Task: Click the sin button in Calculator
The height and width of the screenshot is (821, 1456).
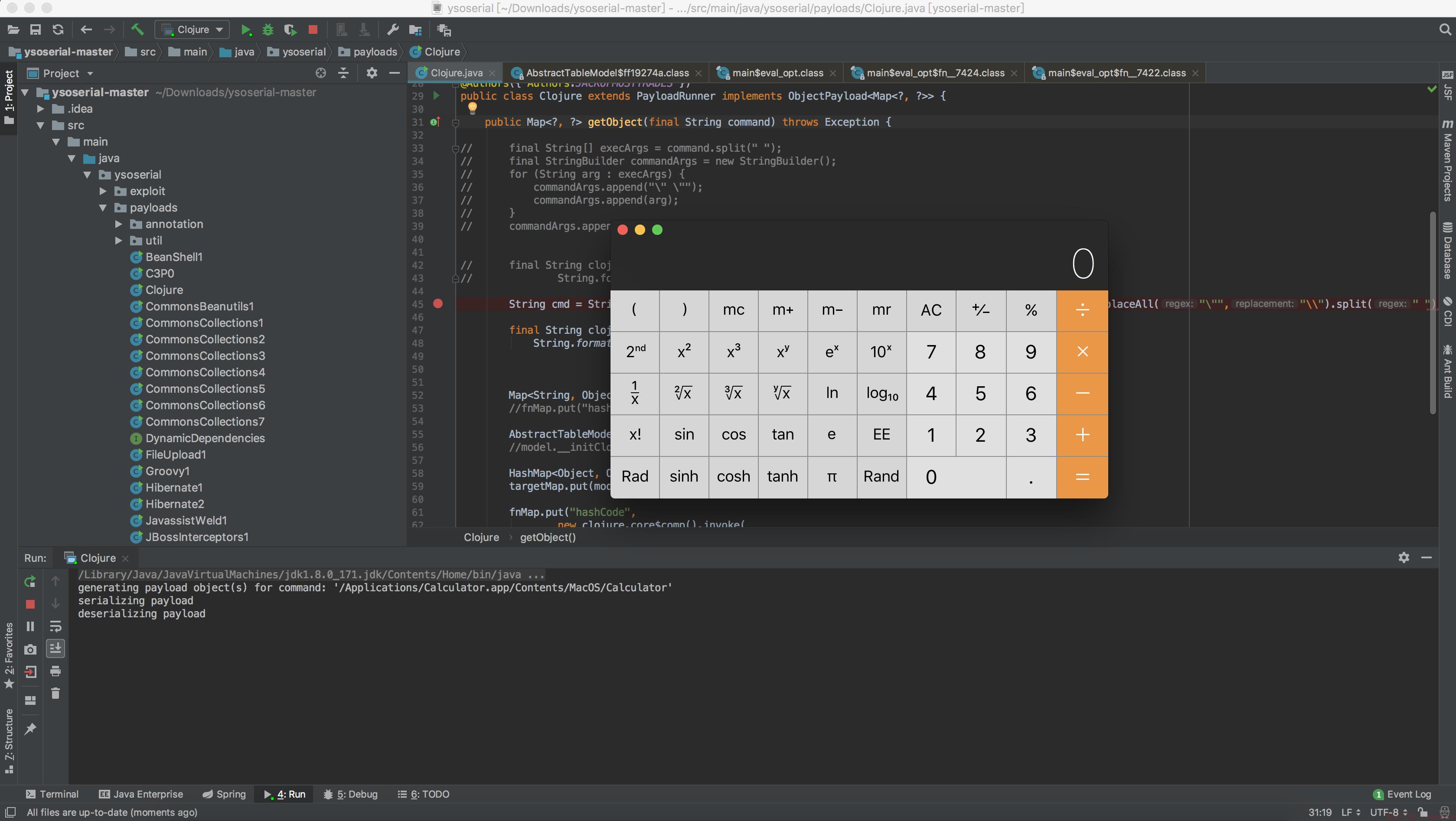Action: [x=684, y=434]
